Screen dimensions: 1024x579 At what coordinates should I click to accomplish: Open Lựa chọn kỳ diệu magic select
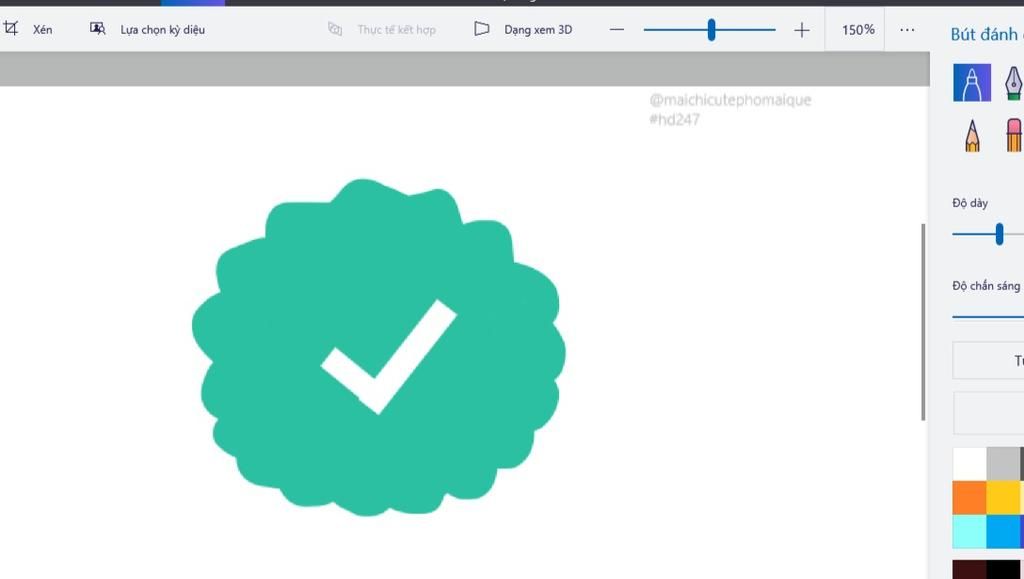tap(148, 29)
